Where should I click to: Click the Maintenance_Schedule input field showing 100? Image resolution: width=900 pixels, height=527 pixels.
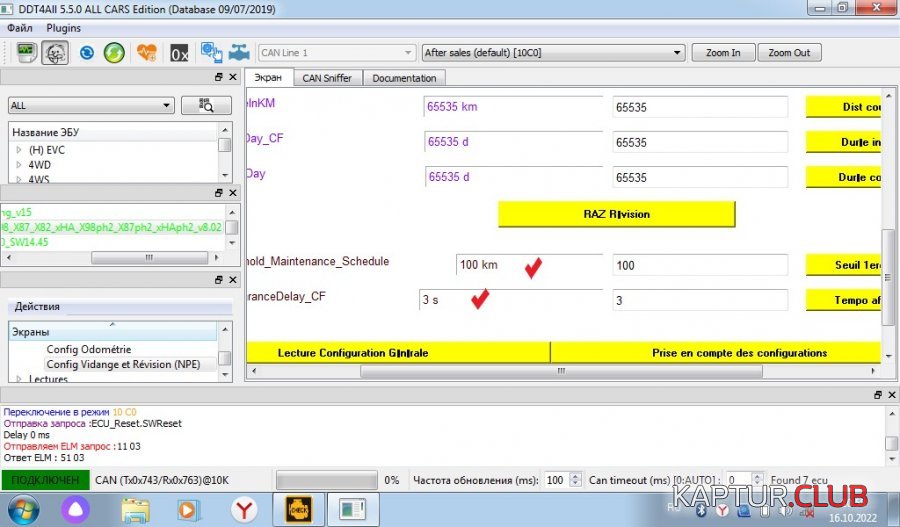tap(700, 265)
